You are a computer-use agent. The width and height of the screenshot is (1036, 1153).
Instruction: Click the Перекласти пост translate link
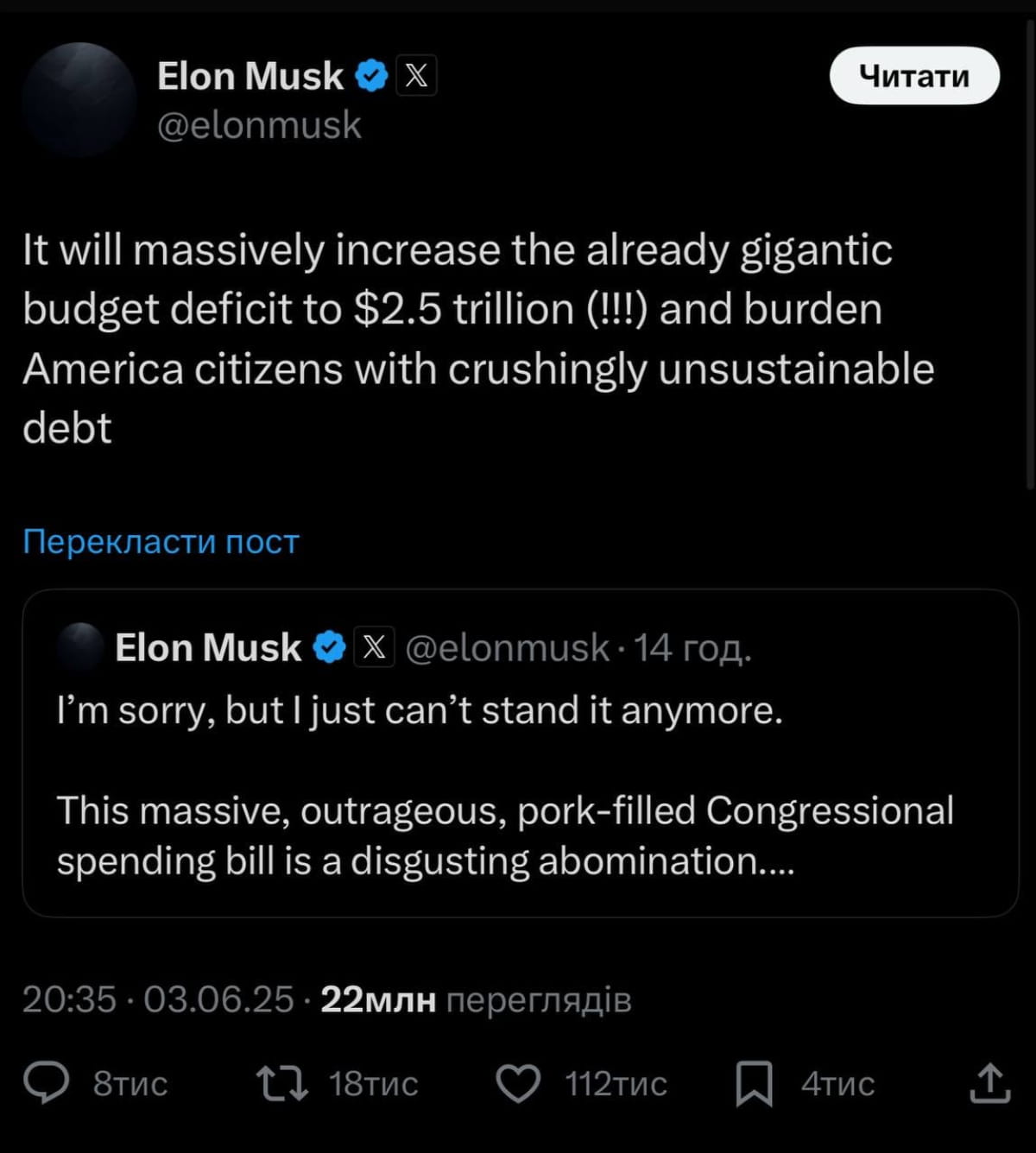pos(161,541)
